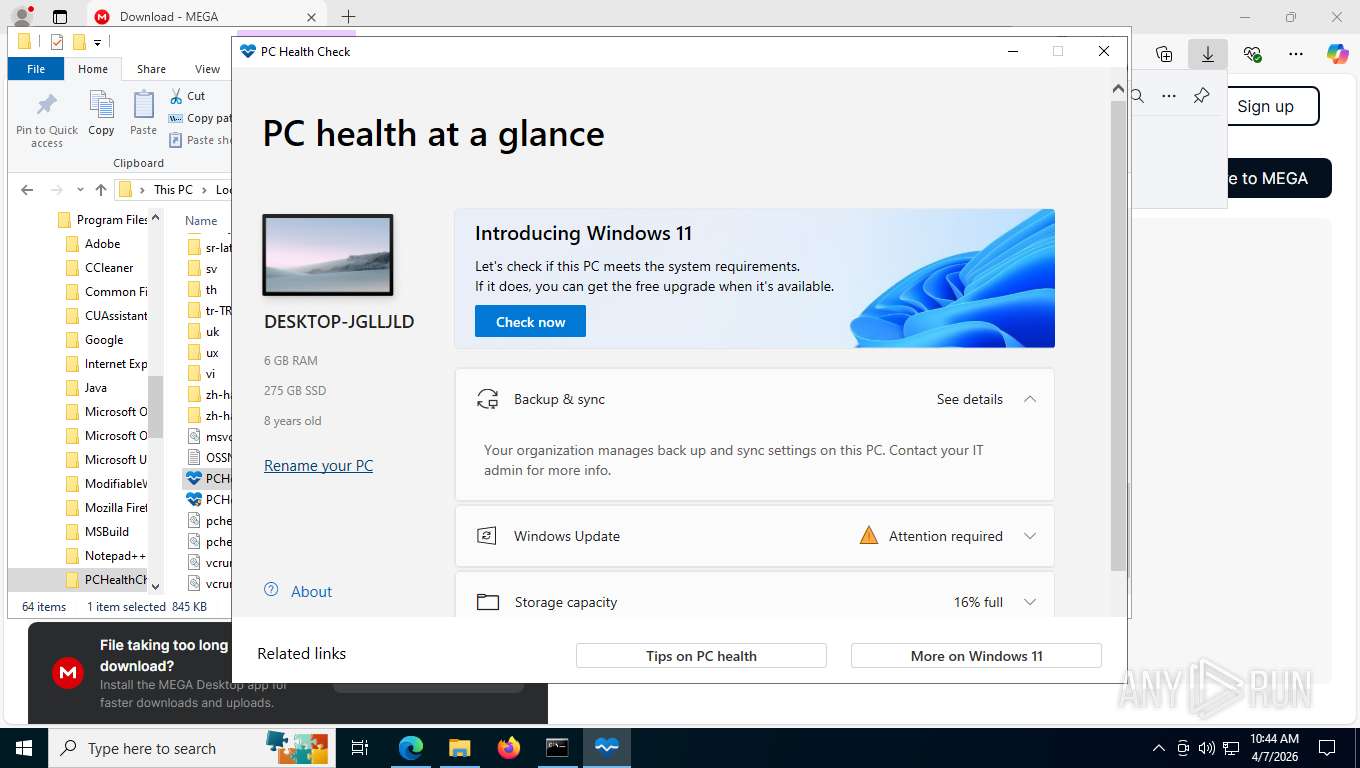The width and height of the screenshot is (1360, 768).
Task: Select the Adobe folder in tree
Action: (102, 243)
